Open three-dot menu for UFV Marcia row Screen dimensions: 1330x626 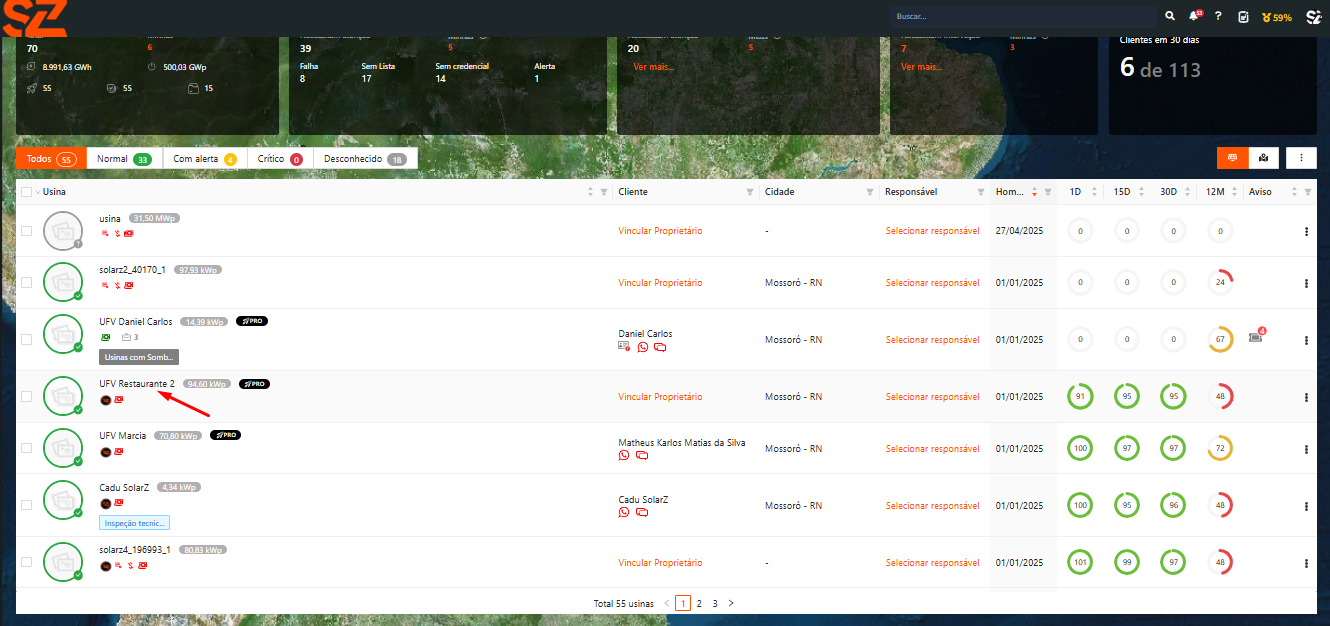pyautogui.click(x=1306, y=448)
